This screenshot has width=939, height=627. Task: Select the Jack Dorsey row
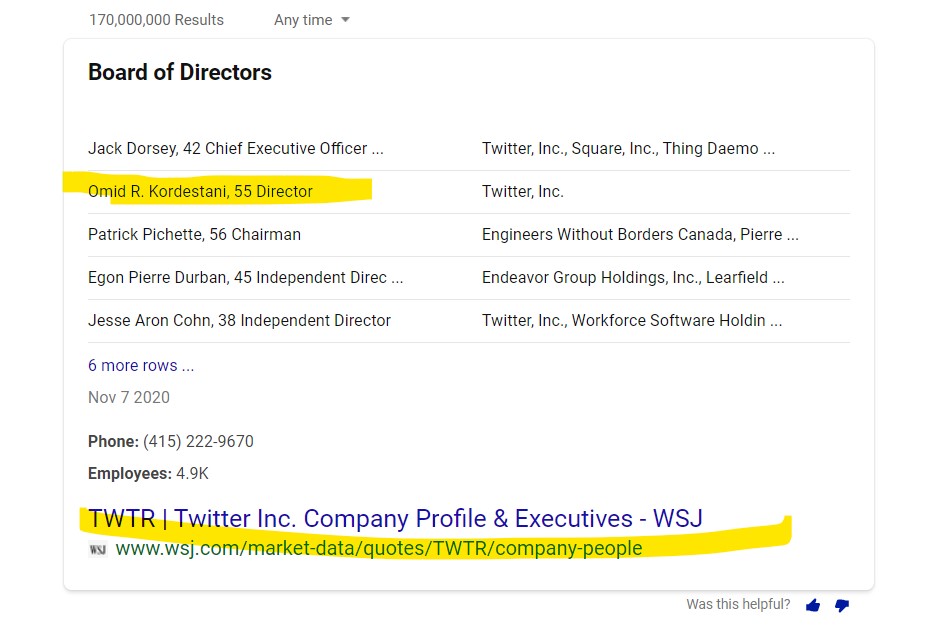(x=469, y=149)
